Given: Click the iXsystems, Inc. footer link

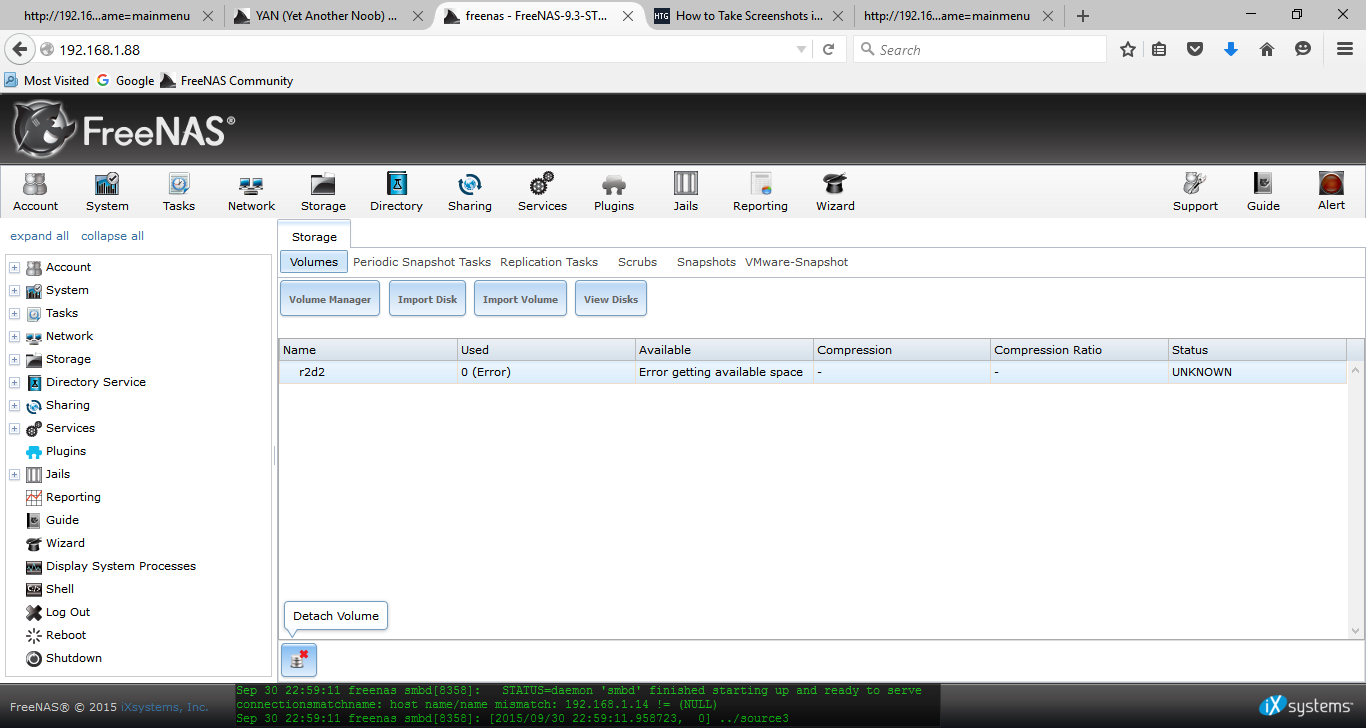Looking at the screenshot, I should (x=165, y=707).
